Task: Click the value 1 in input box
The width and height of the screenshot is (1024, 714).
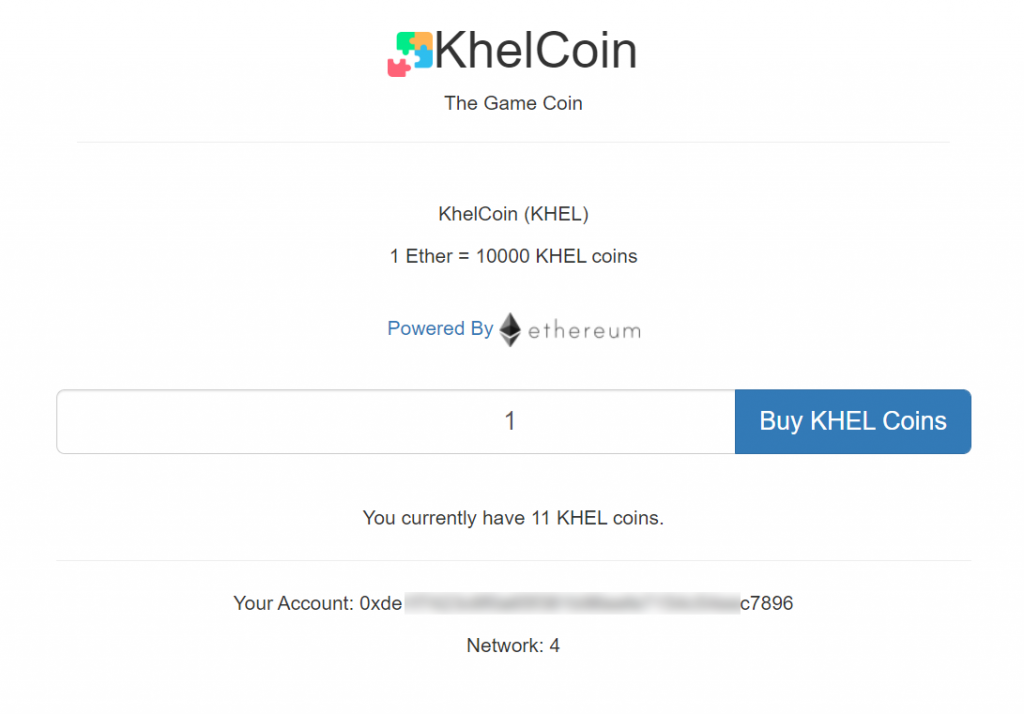Action: [x=510, y=421]
